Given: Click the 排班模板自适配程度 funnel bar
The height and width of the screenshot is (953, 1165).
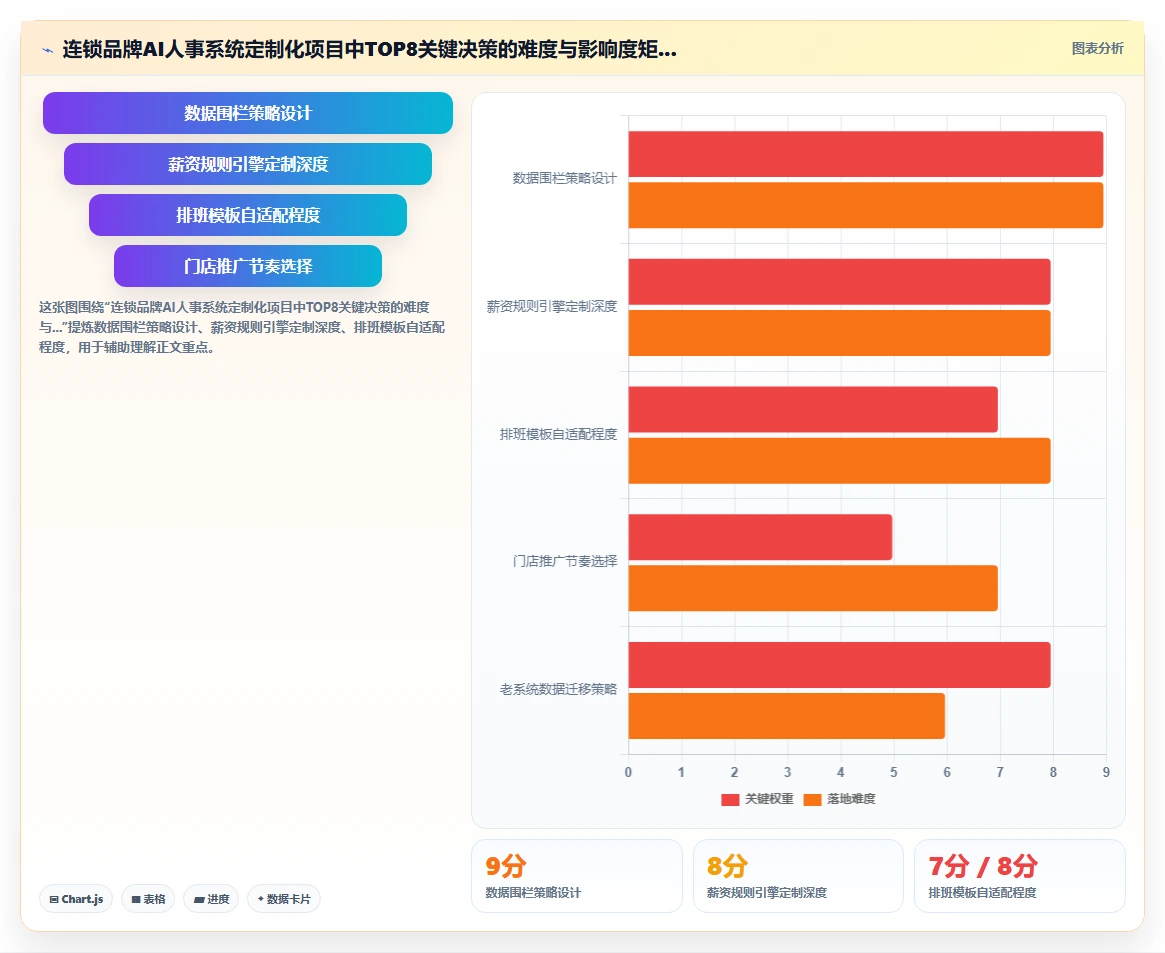Looking at the screenshot, I should pyautogui.click(x=247, y=215).
